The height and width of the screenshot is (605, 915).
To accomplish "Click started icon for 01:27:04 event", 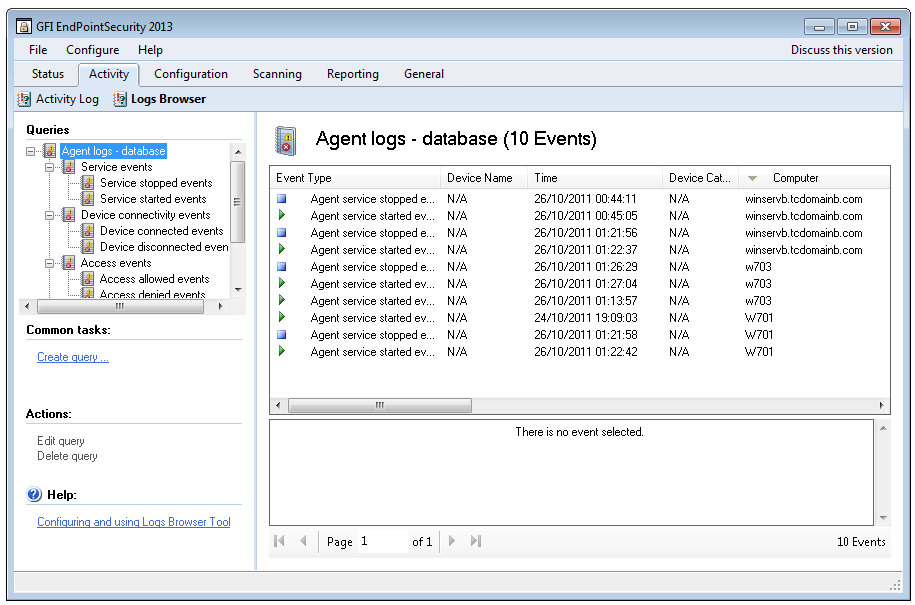I will [x=282, y=284].
